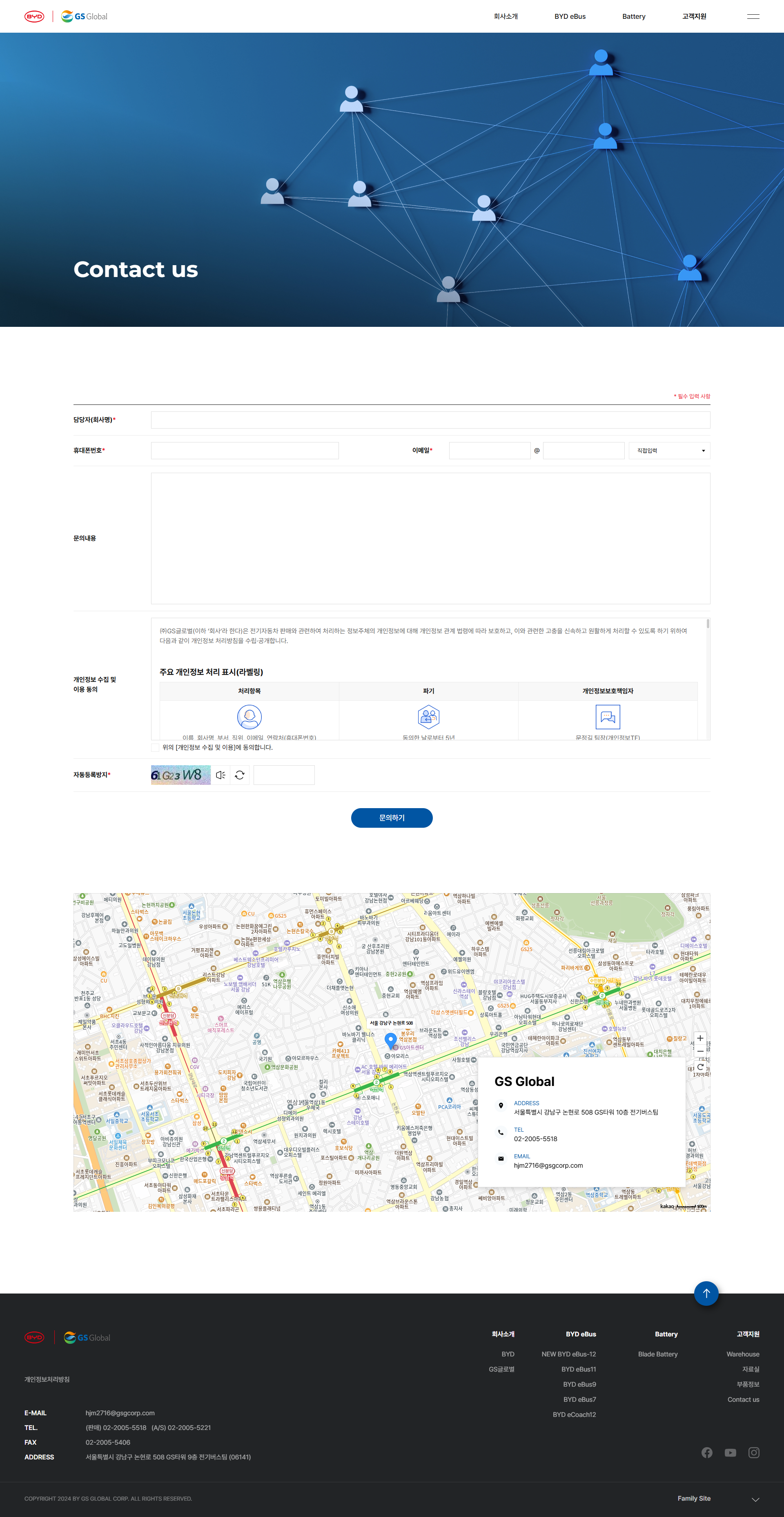Submit the form with 문의하기 button
The width and height of the screenshot is (784, 1517).
392,818
